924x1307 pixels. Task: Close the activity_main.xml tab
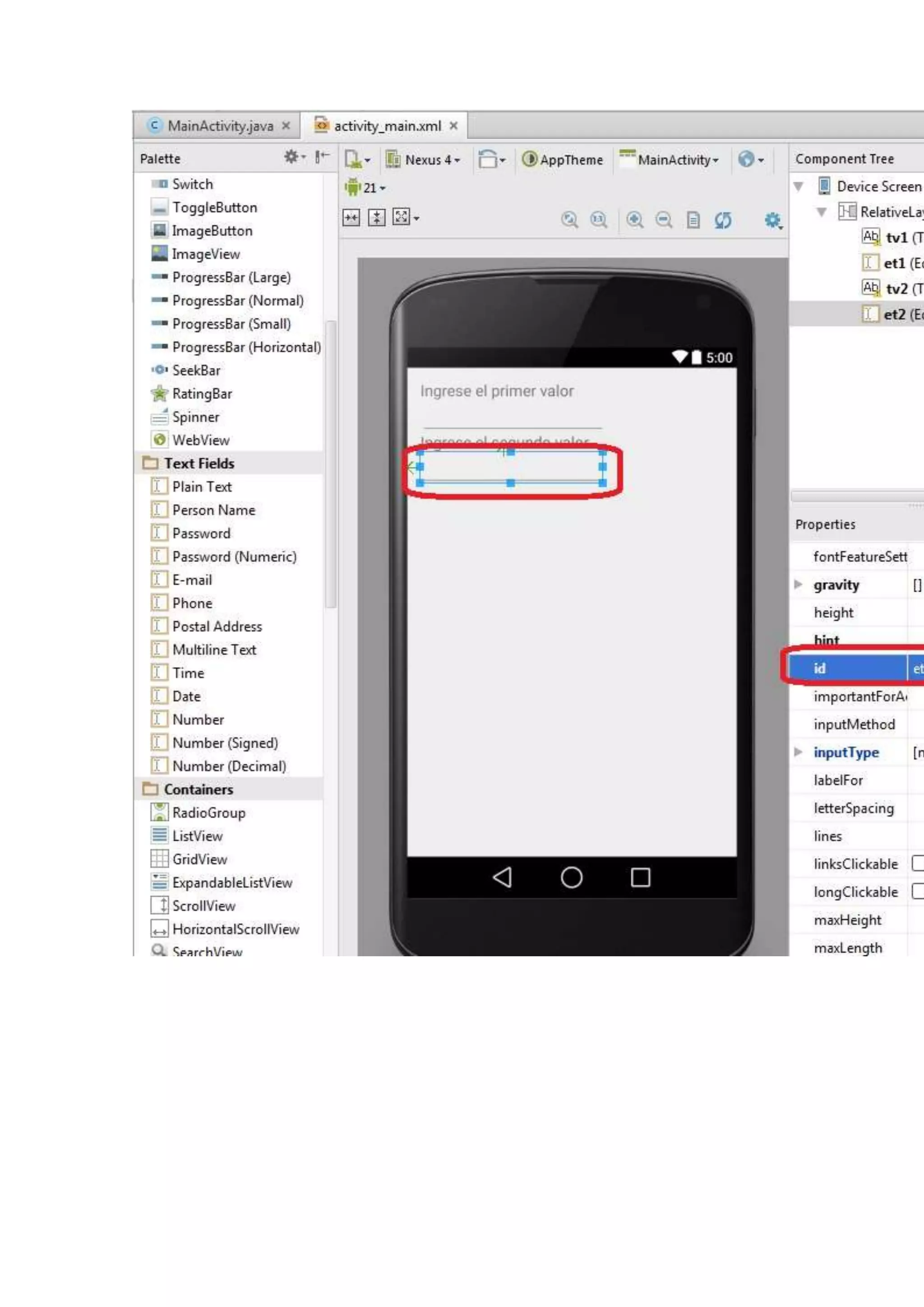(x=453, y=126)
